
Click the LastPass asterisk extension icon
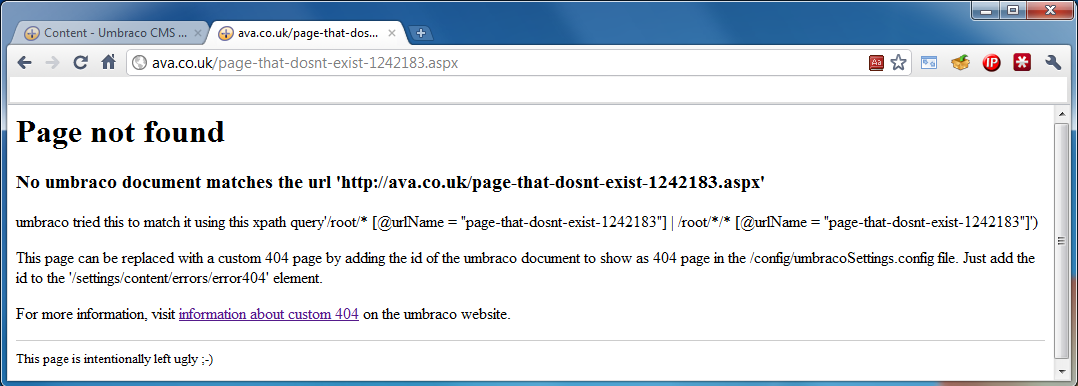(1022, 63)
